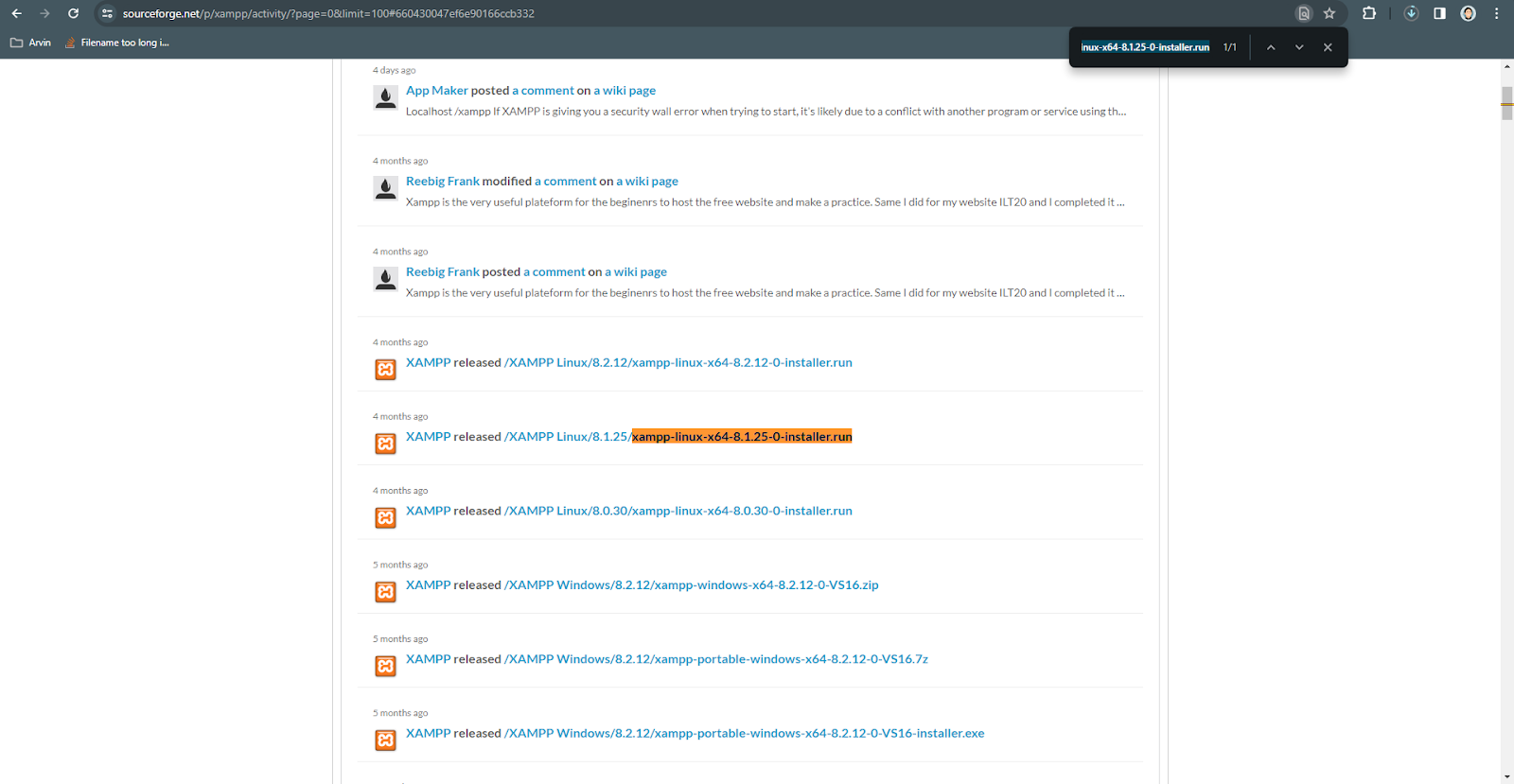The image size is (1514, 784).
Task: Close the find bar
Action: click(x=1328, y=47)
